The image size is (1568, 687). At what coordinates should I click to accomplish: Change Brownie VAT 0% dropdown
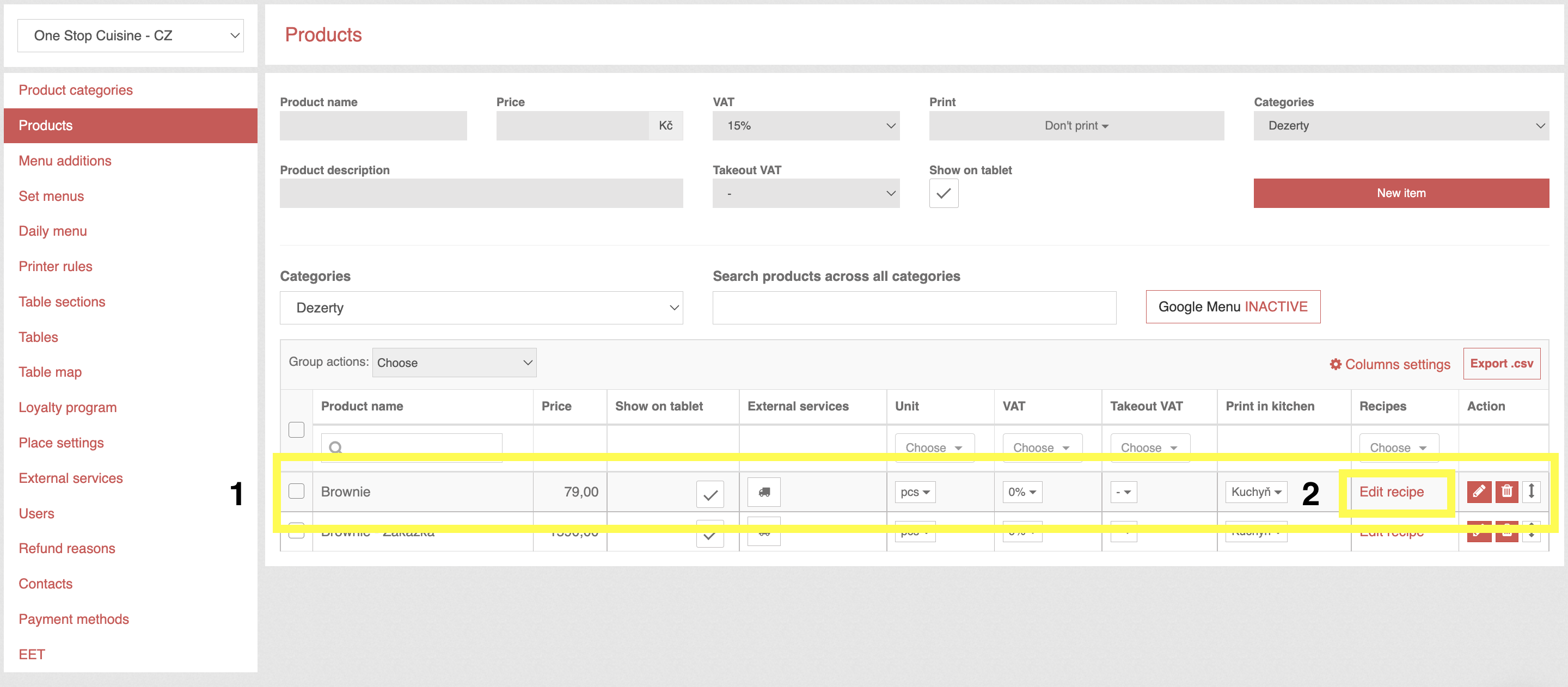pos(1022,492)
